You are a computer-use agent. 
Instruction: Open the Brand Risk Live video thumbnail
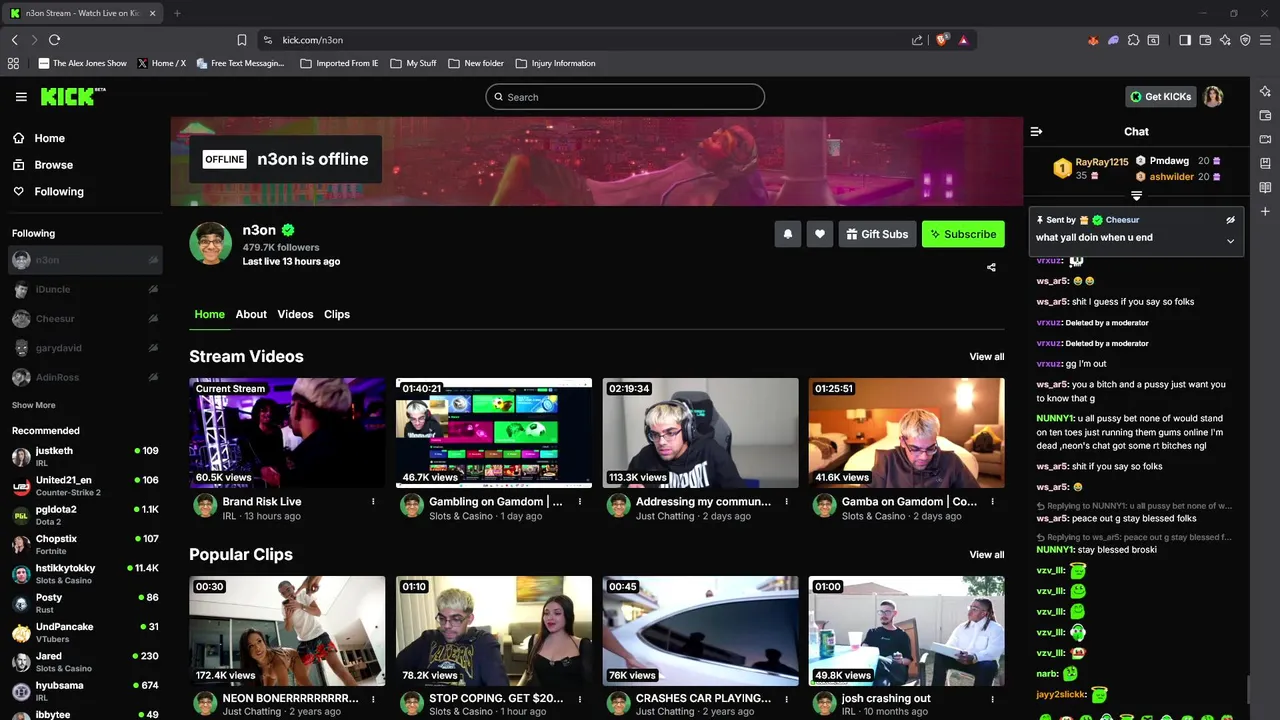[x=287, y=433]
